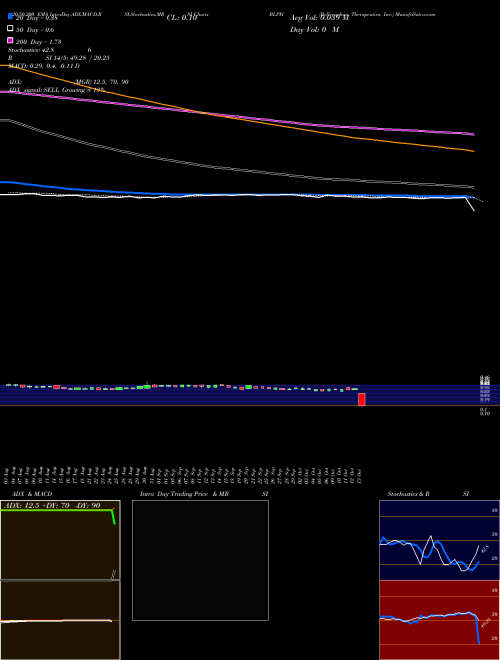
Task: Click the empty Intra Day Trading Price chart box
Action: (x=200, y=560)
